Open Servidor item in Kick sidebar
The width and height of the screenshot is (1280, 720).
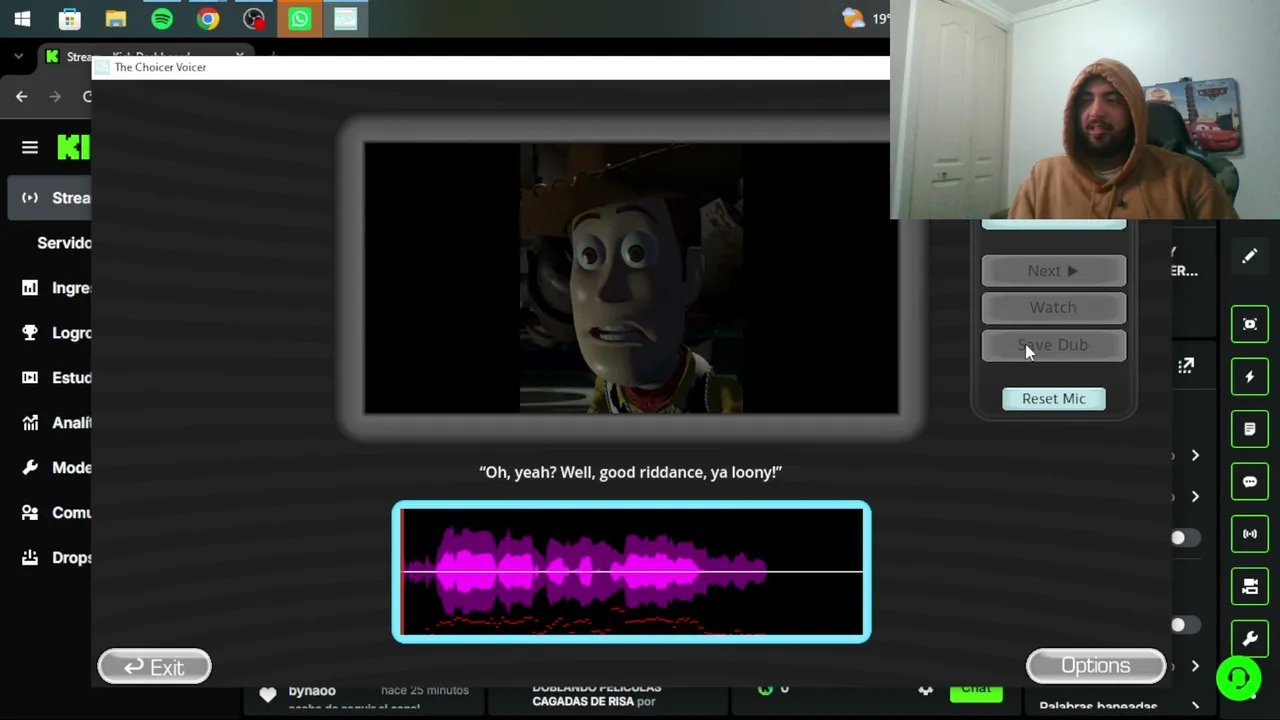(64, 243)
